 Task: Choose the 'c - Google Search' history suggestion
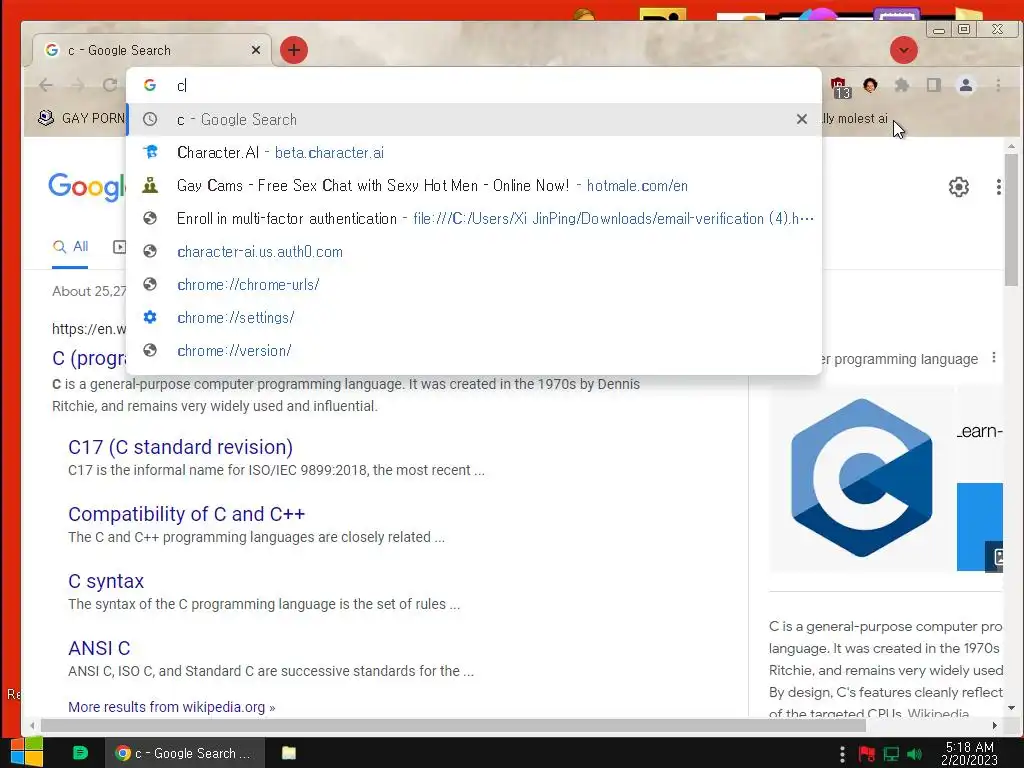473,120
